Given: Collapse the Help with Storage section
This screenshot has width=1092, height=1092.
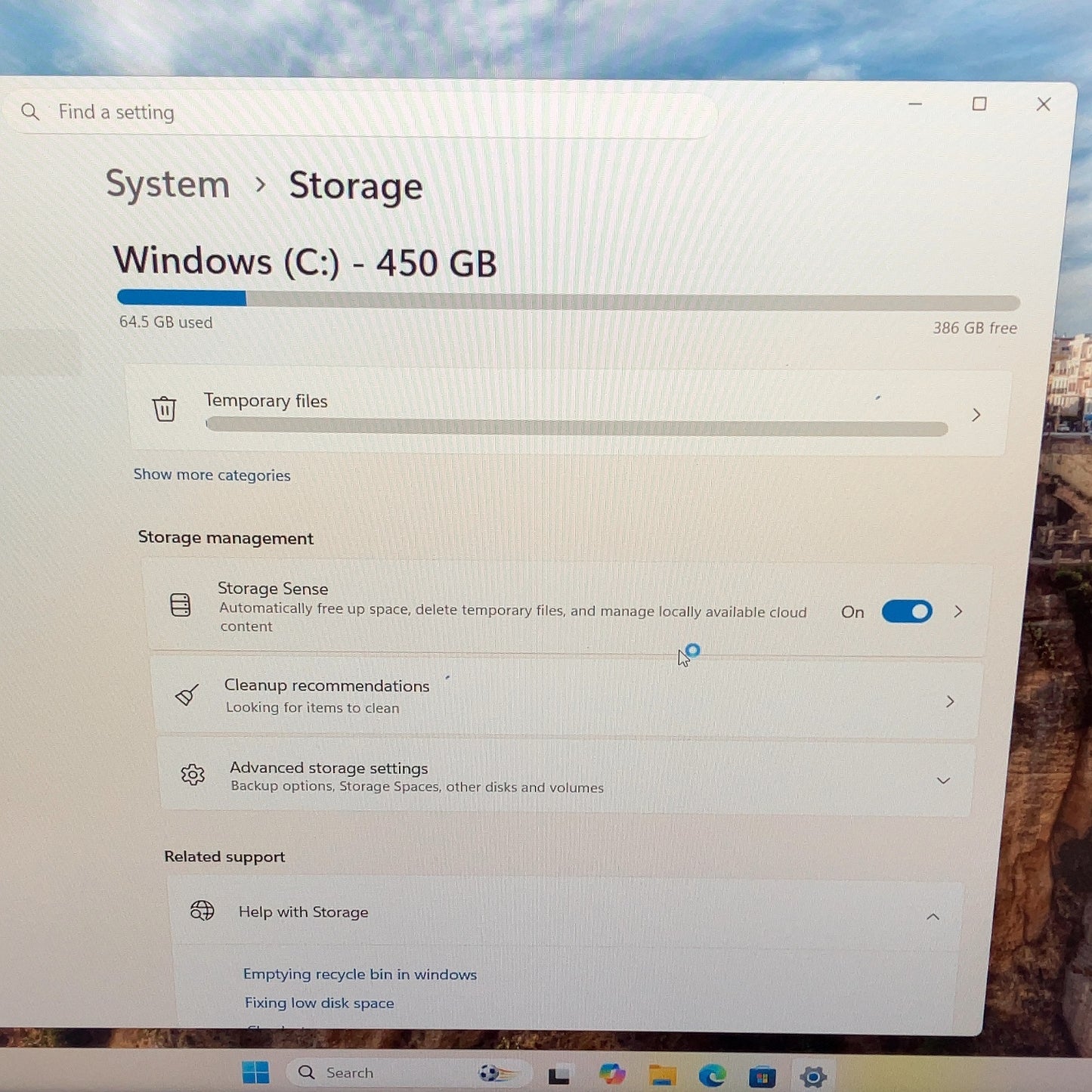Looking at the screenshot, I should coord(933,917).
